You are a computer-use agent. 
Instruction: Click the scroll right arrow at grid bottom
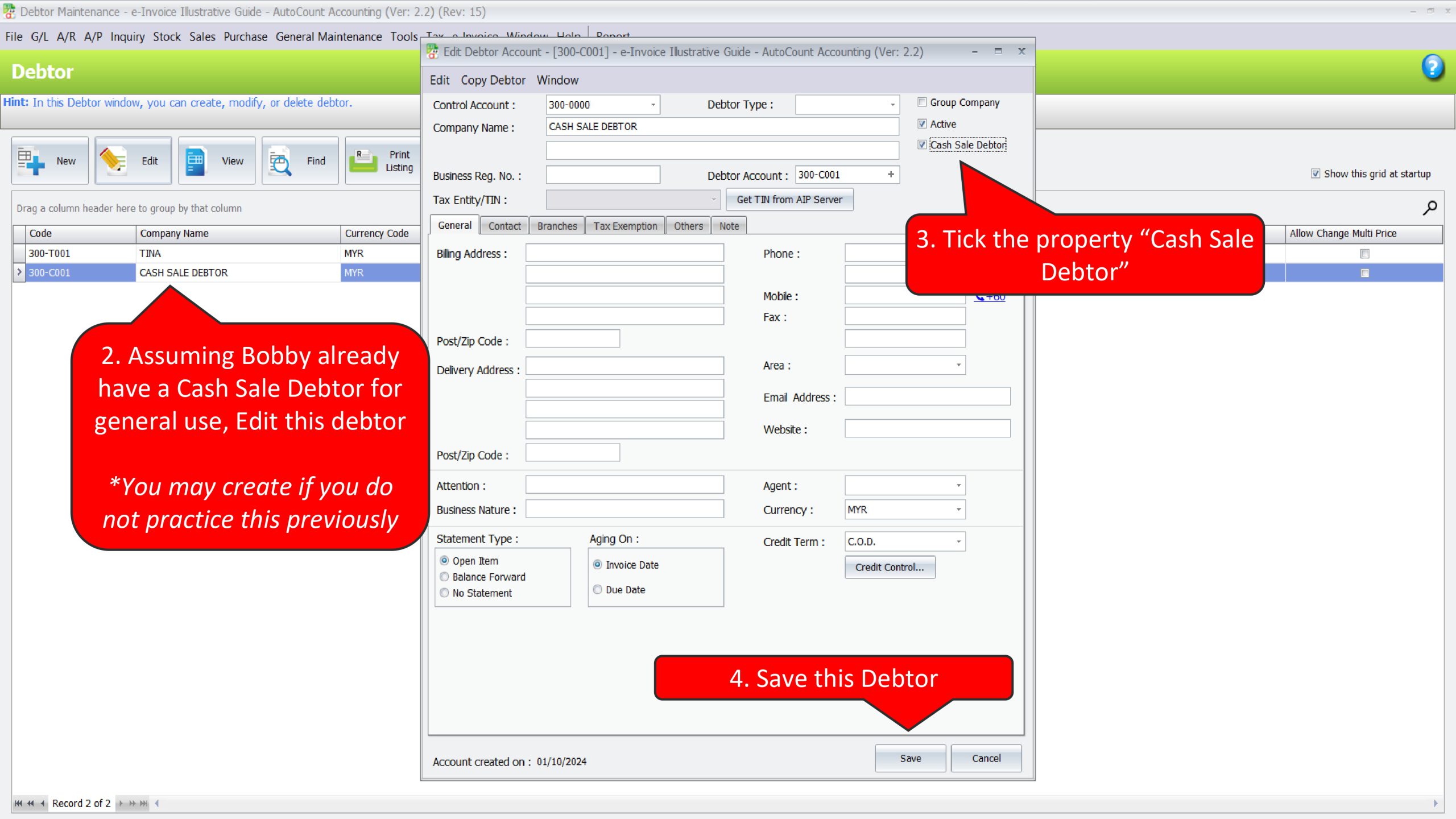[1436, 803]
